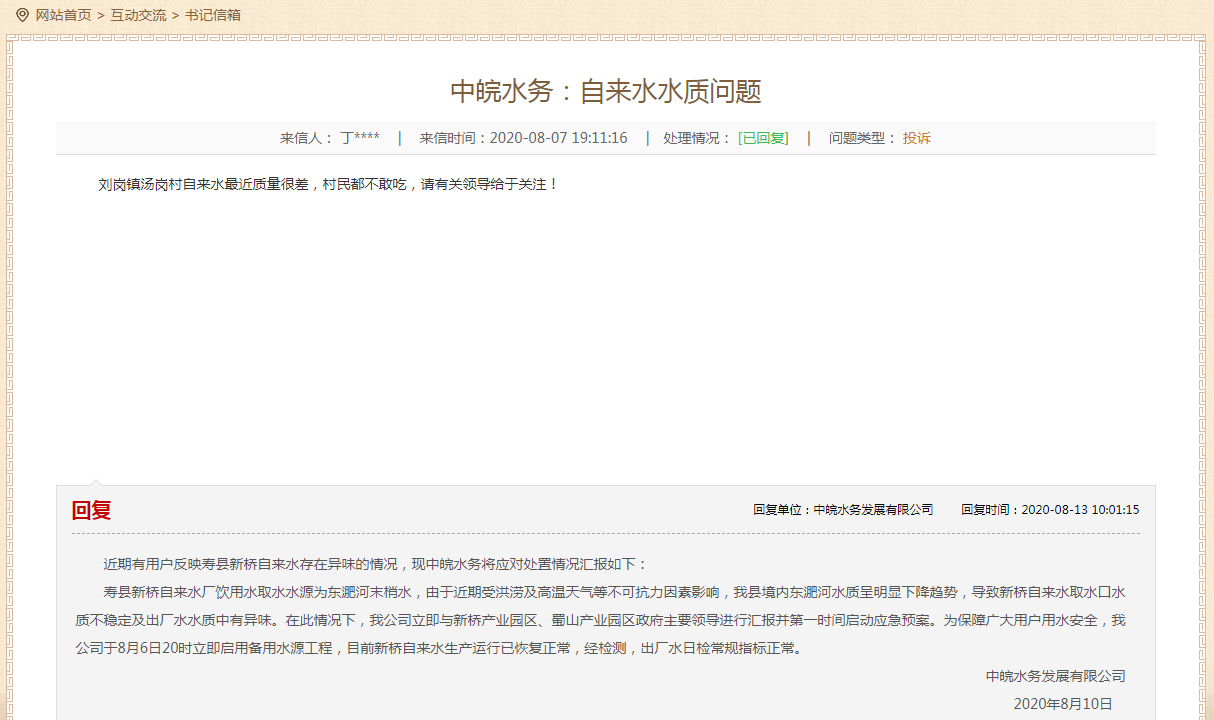
Task: Click the complaint text about 刘岗镇汤岗村
Action: (x=328, y=184)
